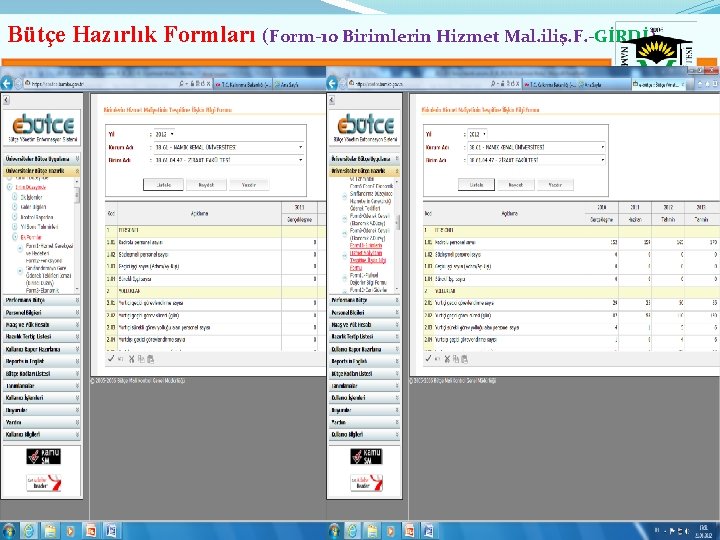Open the Birim Adı dropdown in the right form

(x=536, y=160)
